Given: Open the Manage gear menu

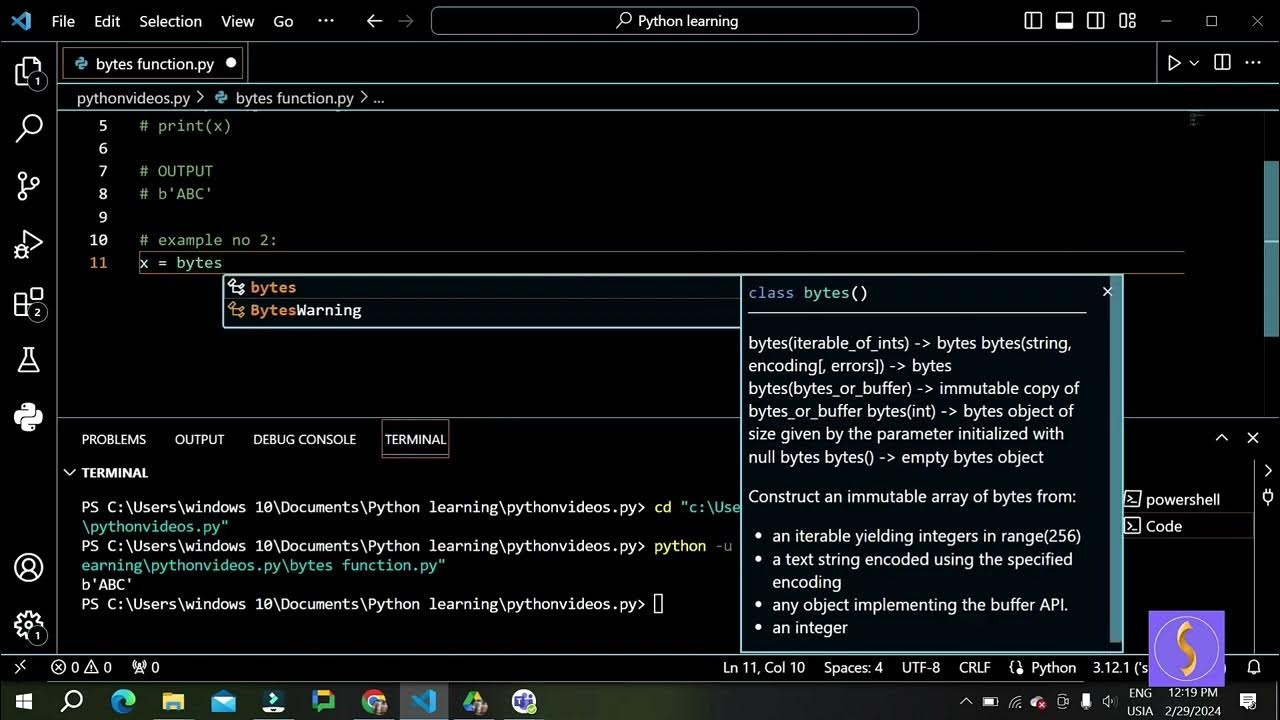Looking at the screenshot, I should [29, 626].
